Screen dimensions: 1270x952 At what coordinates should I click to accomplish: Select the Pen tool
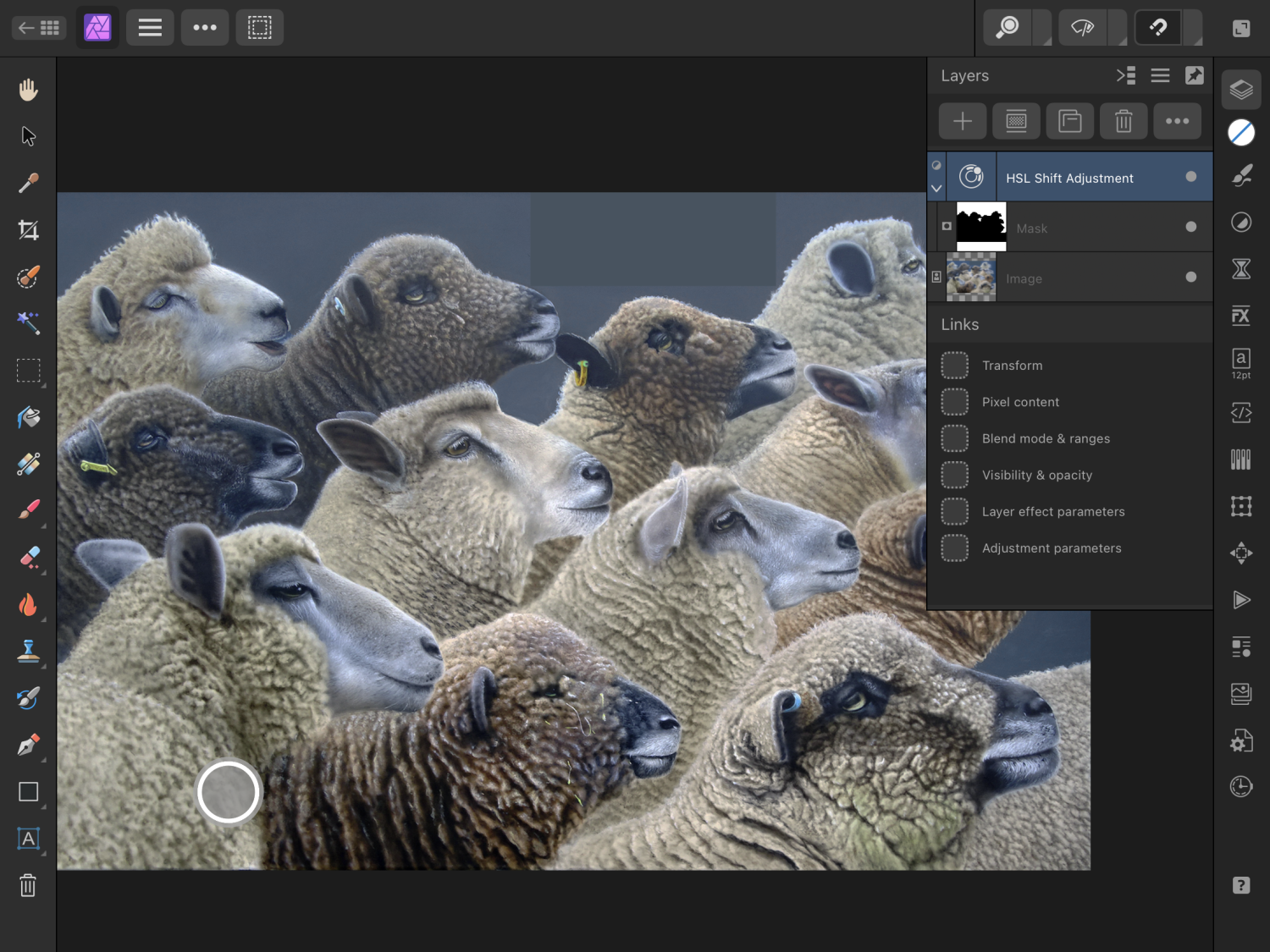click(28, 745)
